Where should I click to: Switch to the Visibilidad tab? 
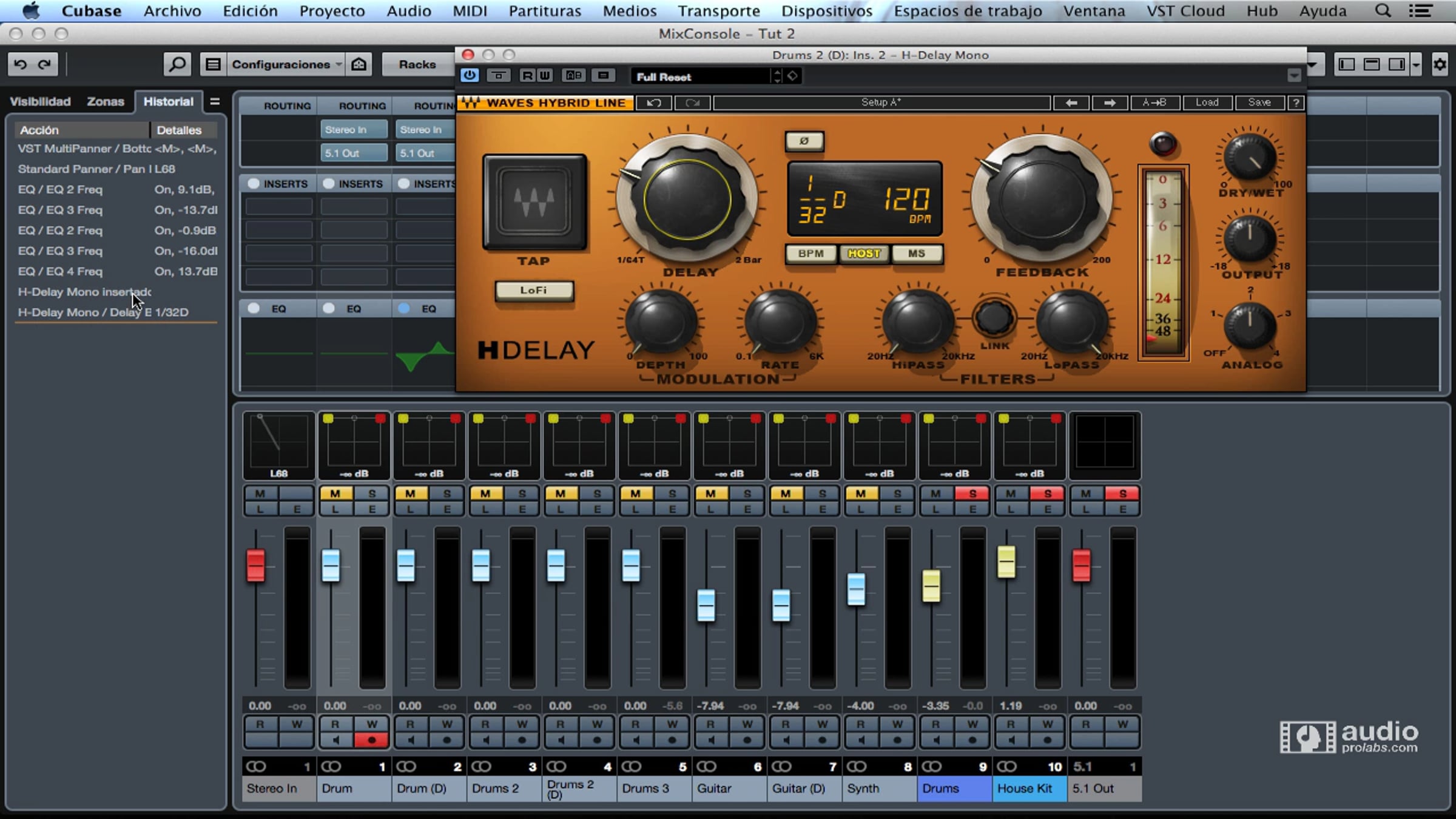pos(40,101)
